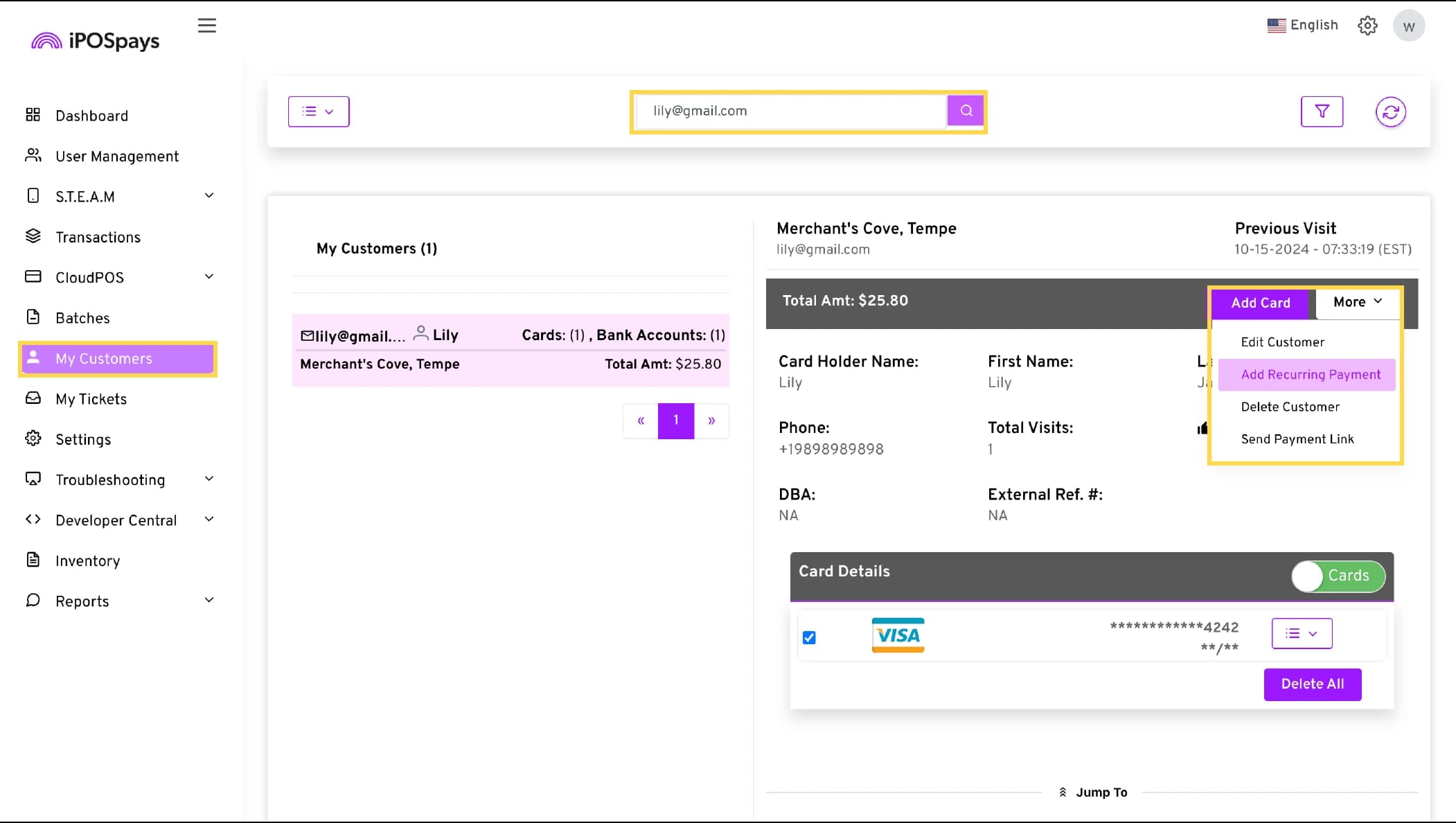Click the Batches file icon

(x=33, y=317)
